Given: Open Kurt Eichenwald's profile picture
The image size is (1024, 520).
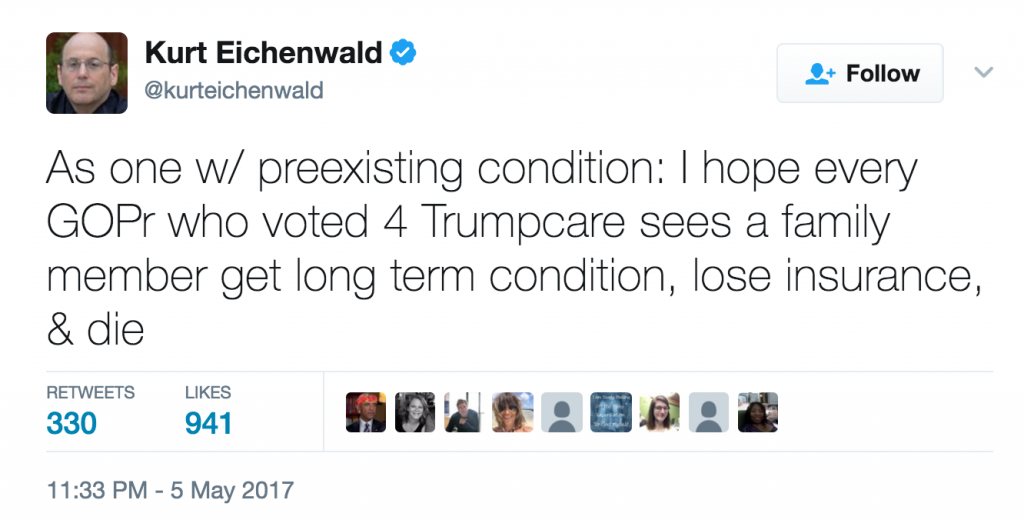Looking at the screenshot, I should click(x=87, y=73).
